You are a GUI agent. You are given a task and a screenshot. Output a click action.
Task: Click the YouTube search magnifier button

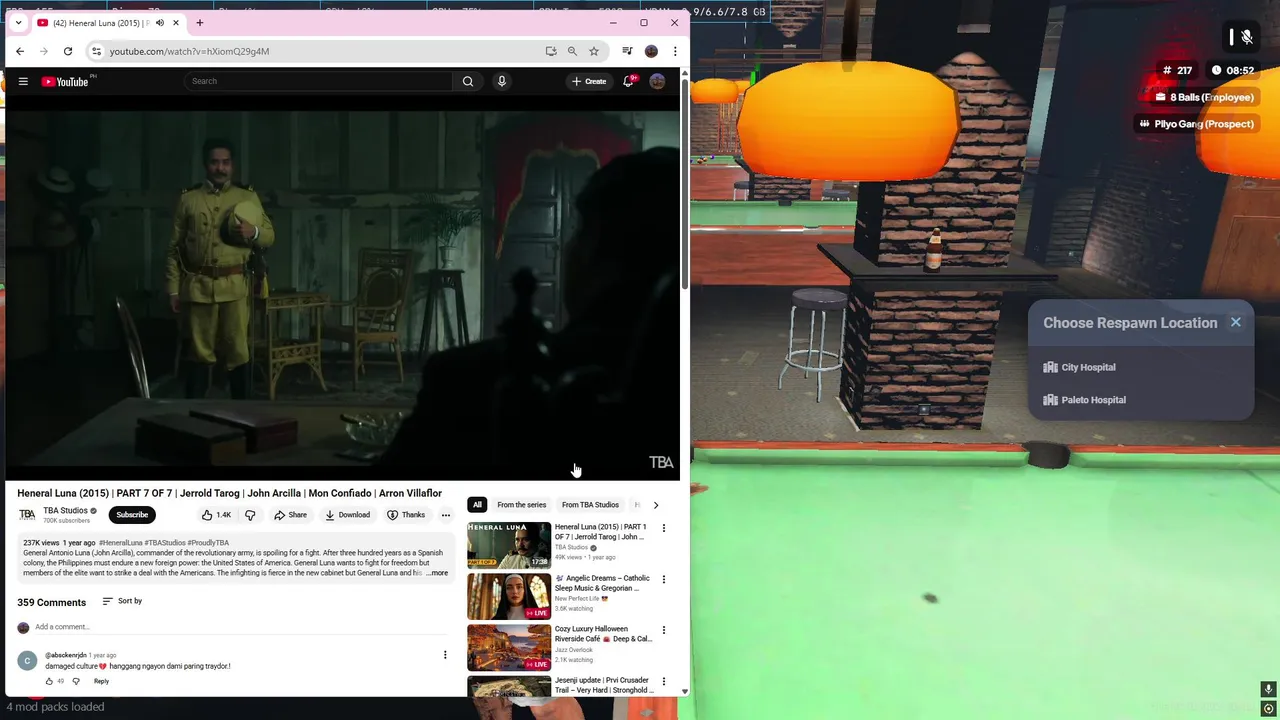pyautogui.click(x=468, y=81)
